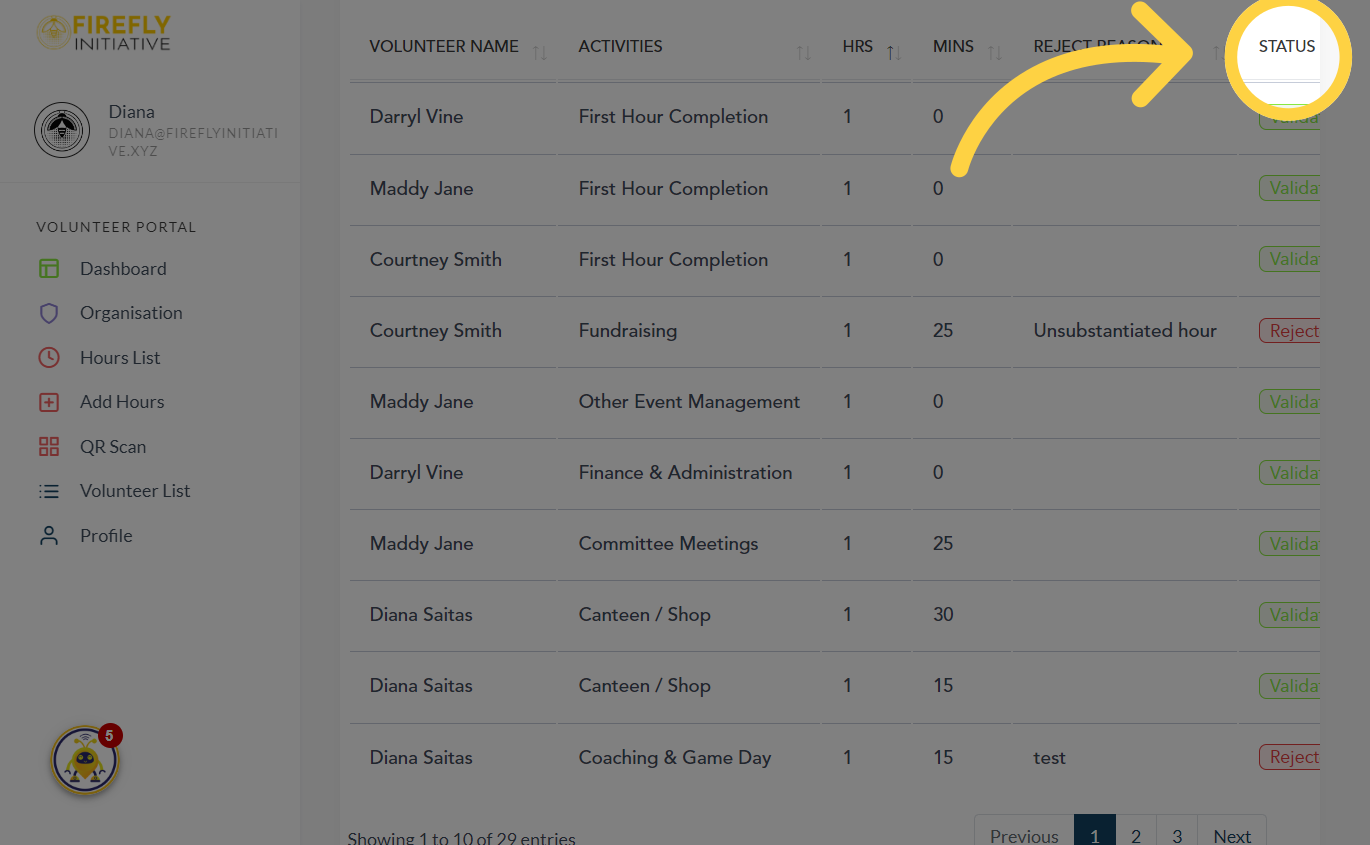Open Diana's profile avatar
This screenshot has width=1370, height=845.
click(62, 131)
